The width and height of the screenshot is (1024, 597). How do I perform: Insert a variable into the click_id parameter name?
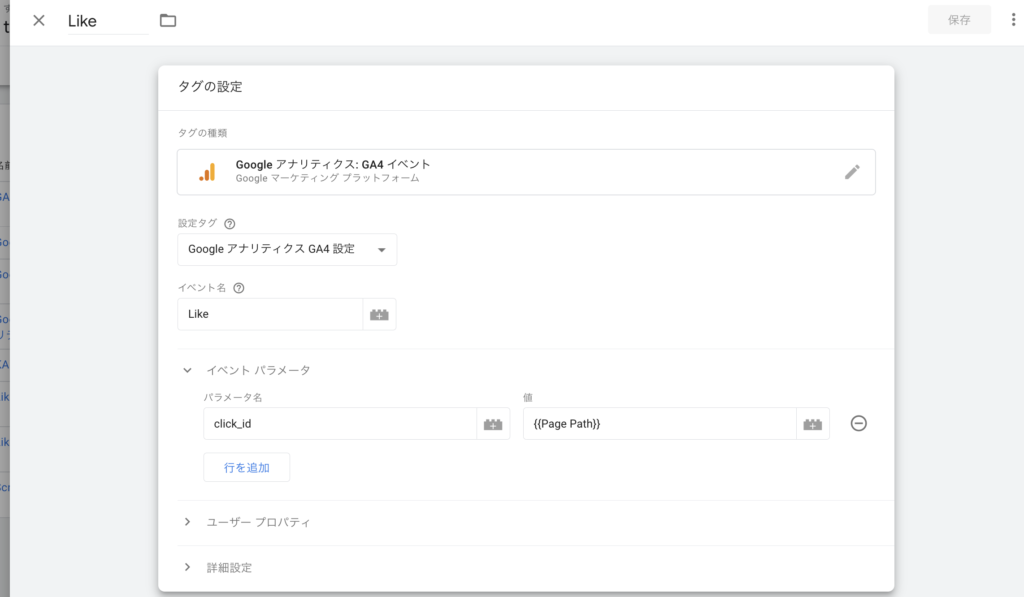[x=493, y=425]
